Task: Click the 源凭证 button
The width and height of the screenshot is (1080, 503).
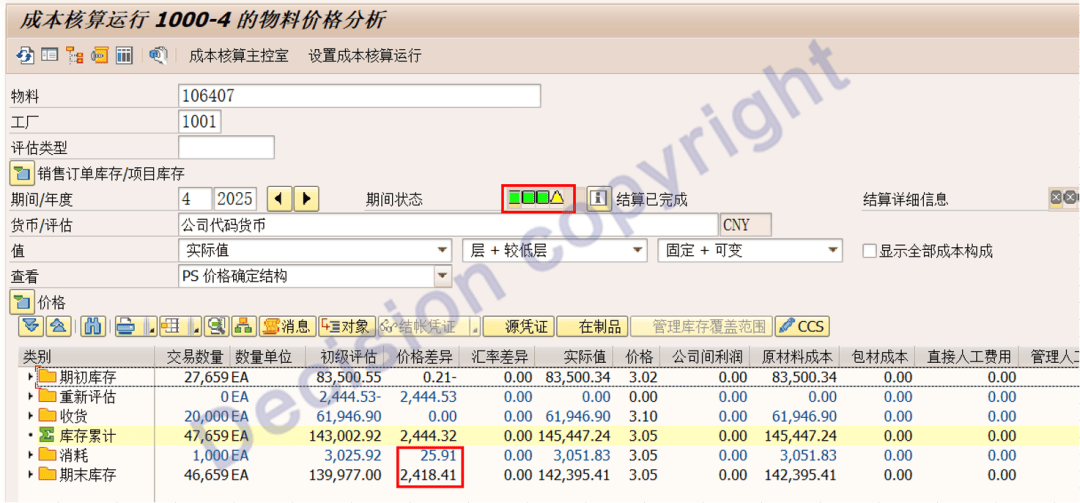Action: click(x=527, y=326)
